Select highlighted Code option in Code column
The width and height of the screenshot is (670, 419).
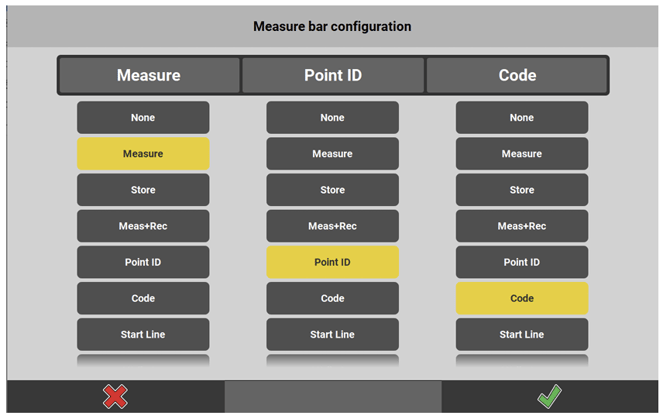522,298
